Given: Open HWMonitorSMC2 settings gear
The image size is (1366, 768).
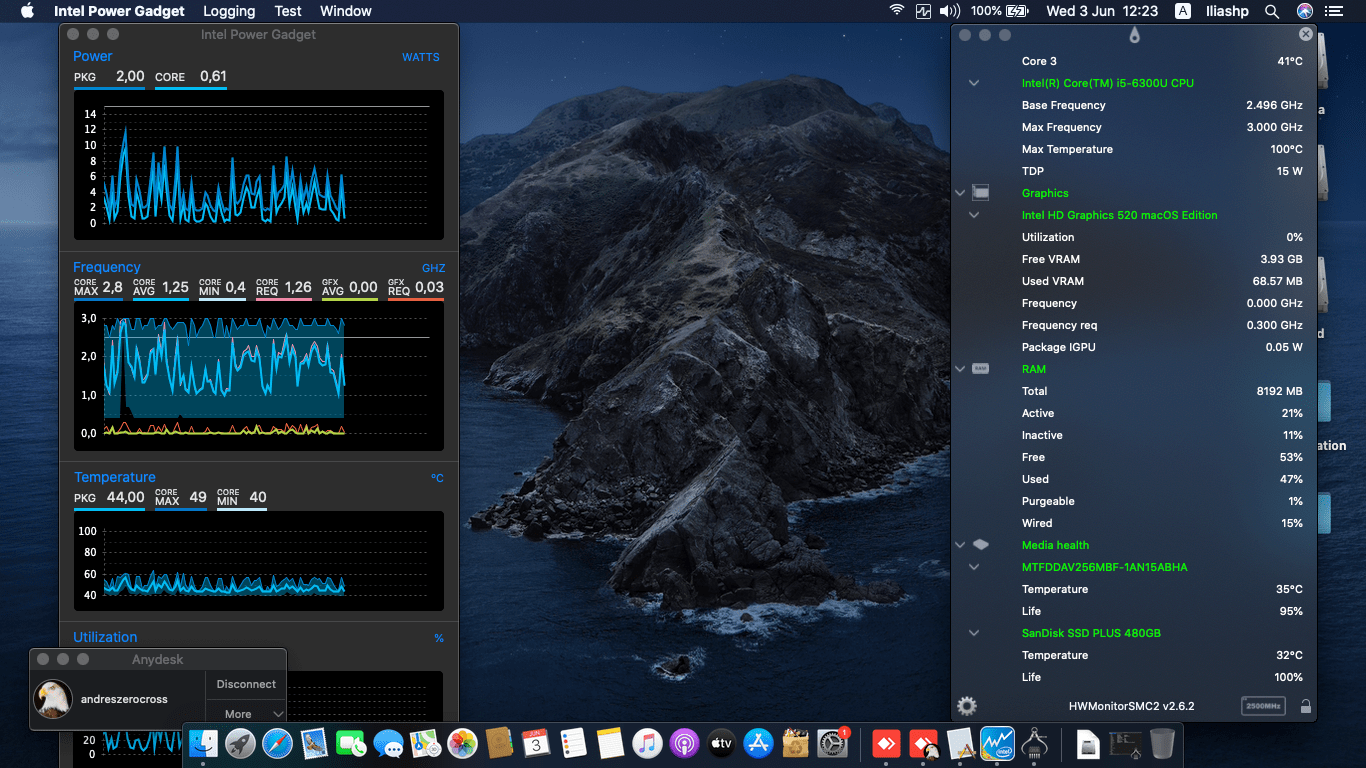Looking at the screenshot, I should (x=966, y=706).
